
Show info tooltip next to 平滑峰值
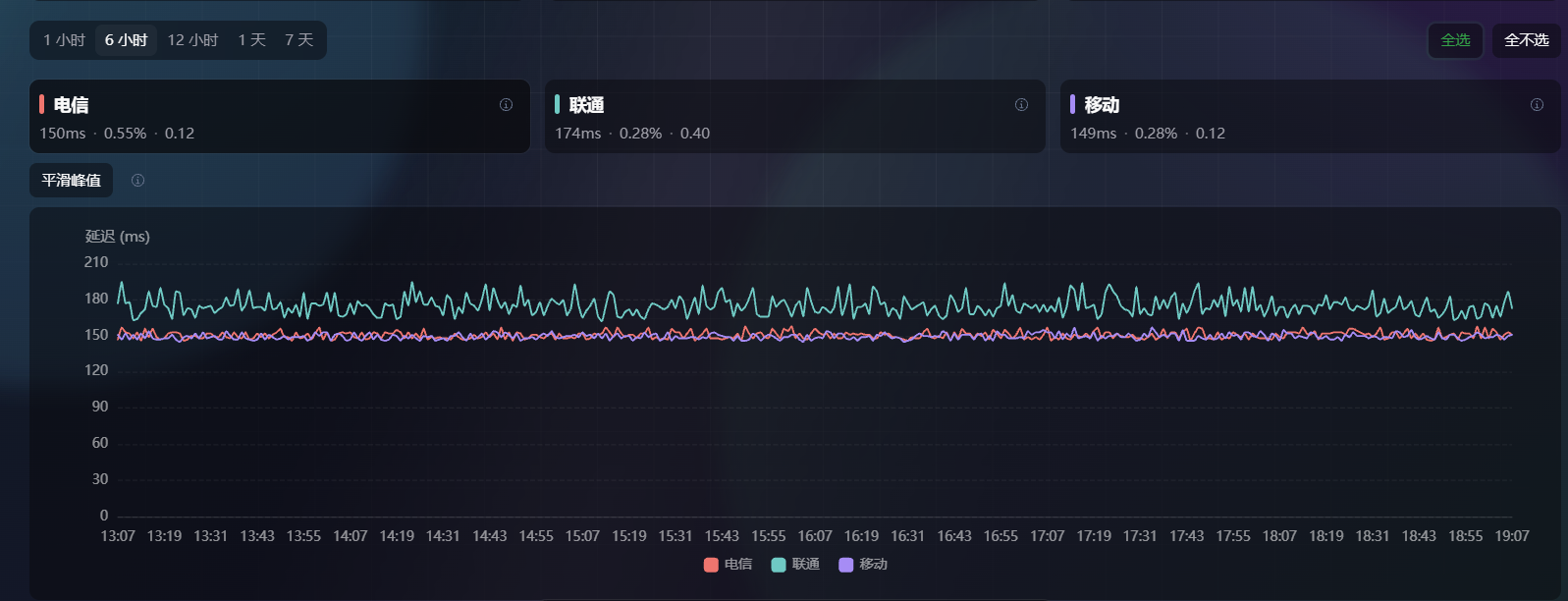pyautogui.click(x=137, y=181)
